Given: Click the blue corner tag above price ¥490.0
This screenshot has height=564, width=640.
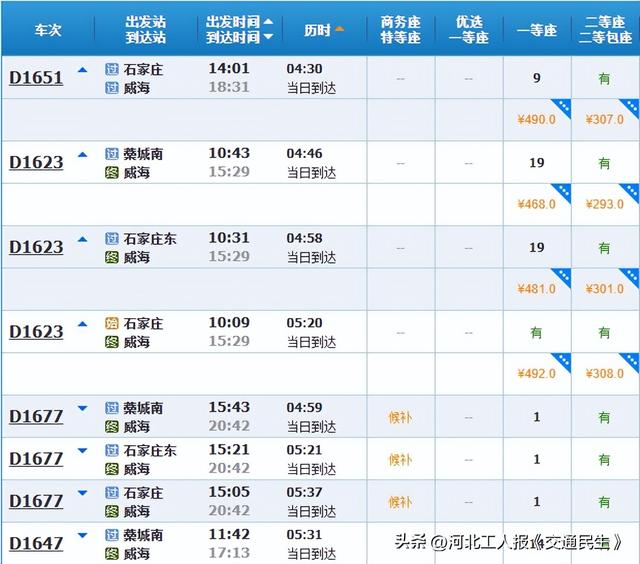Looking at the screenshot, I should pos(563,106).
